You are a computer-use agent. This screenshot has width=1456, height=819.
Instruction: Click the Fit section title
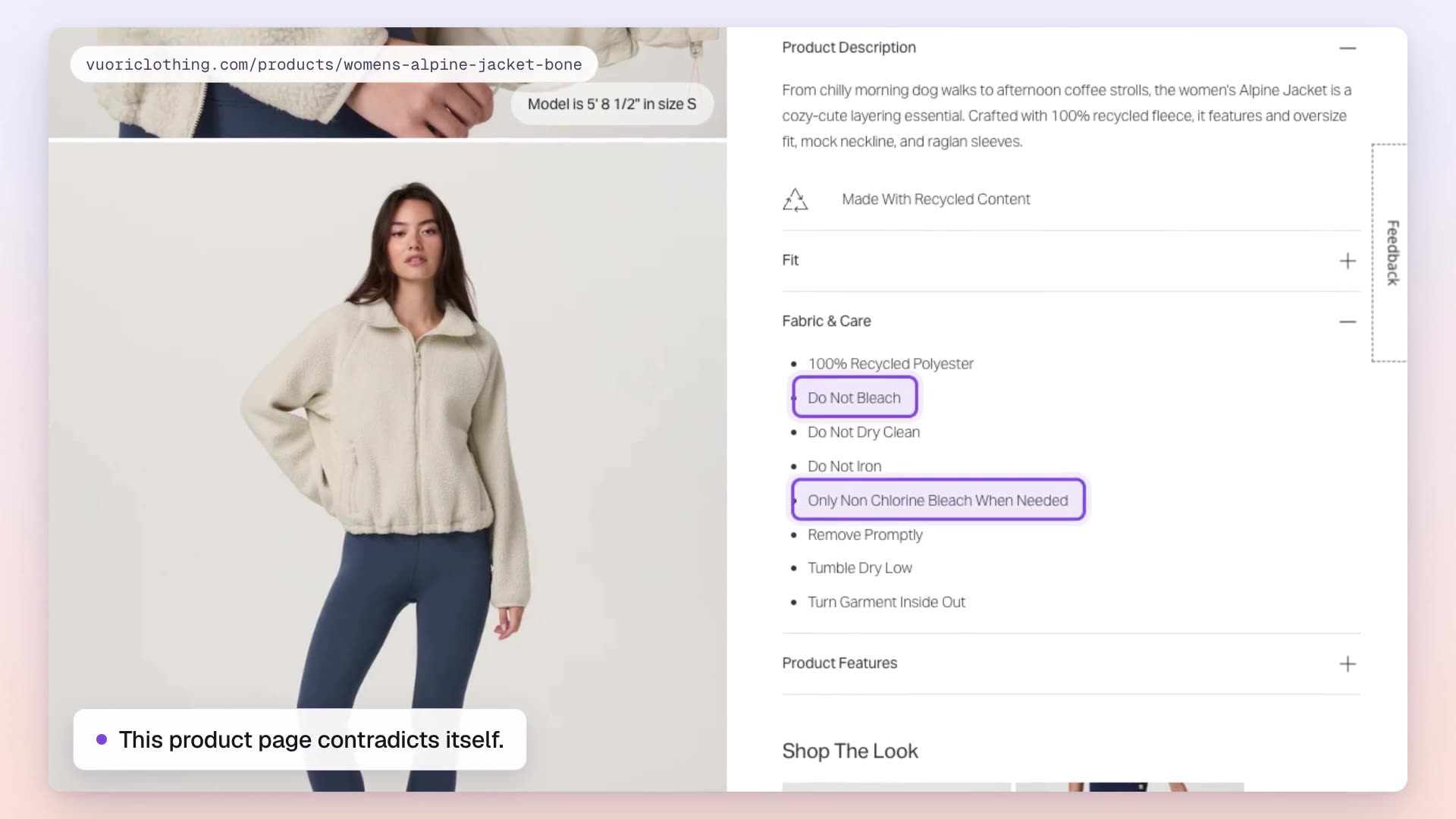coord(790,260)
